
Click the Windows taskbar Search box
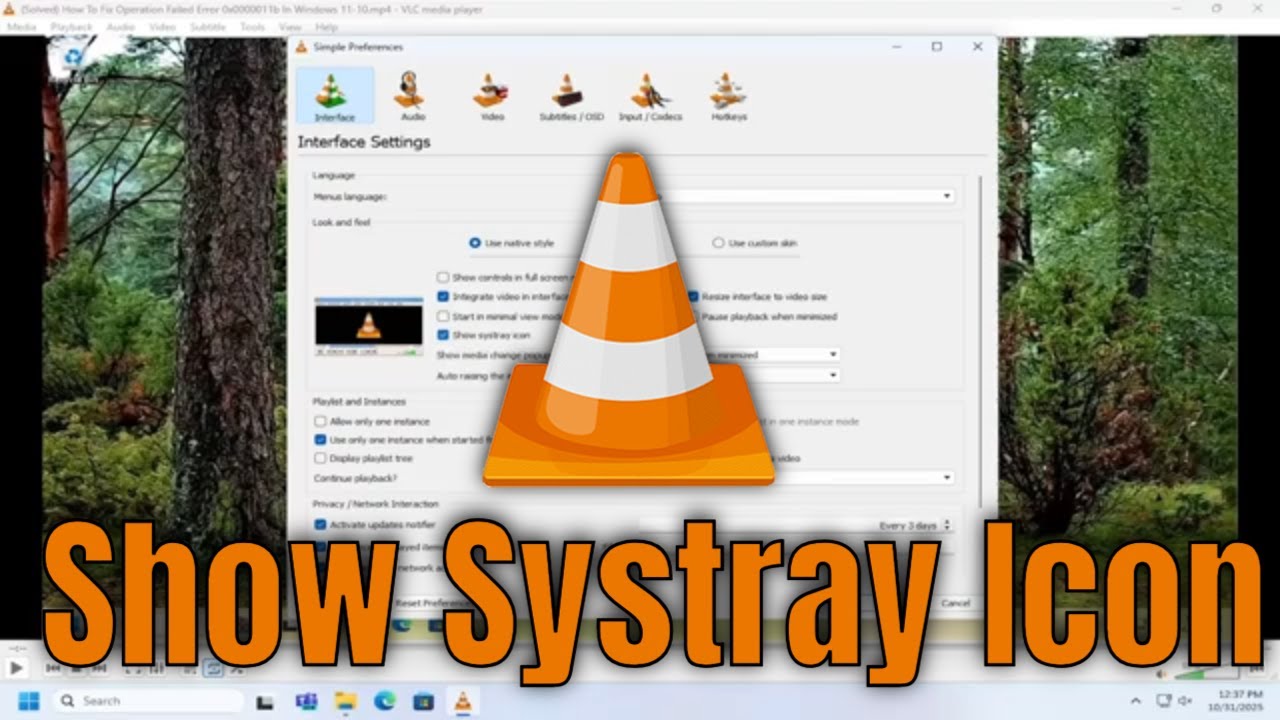[148, 701]
